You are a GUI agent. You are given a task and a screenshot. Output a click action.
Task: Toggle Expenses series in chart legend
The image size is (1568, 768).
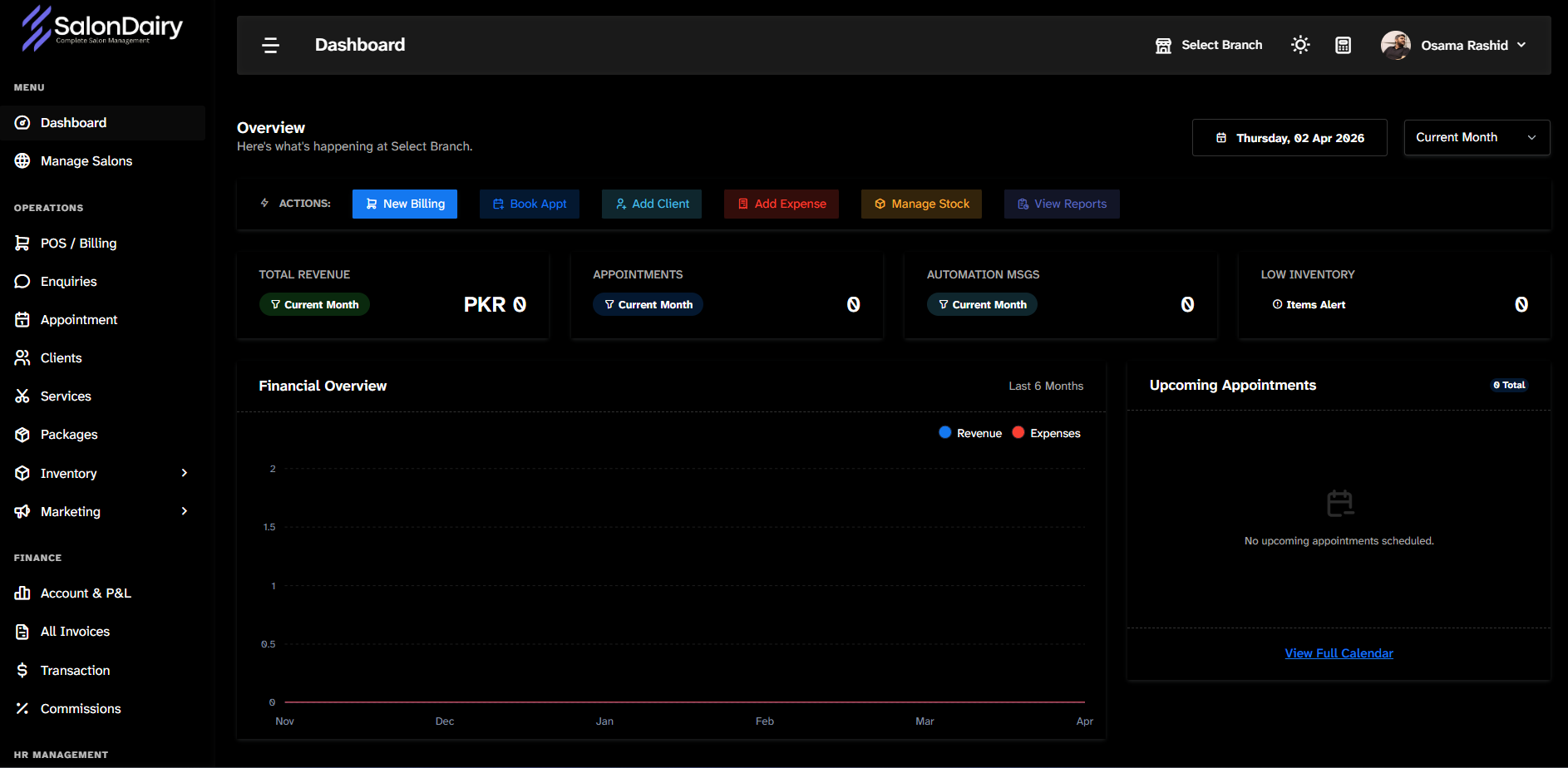1046,433
